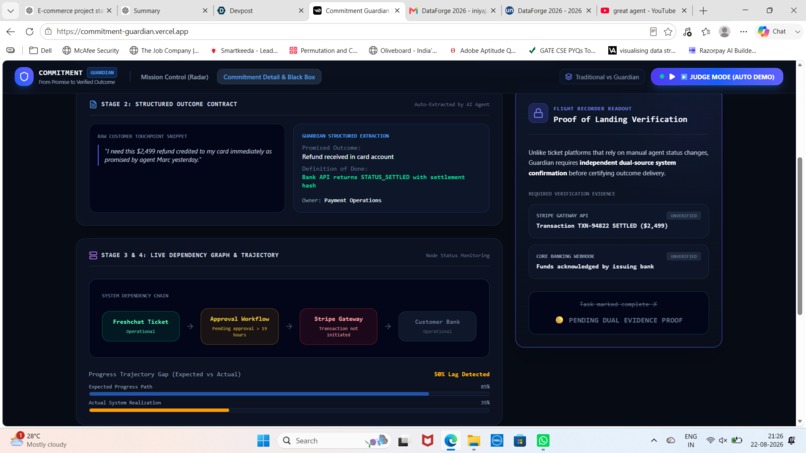Click the Stage 3 & 4 dependency graph icon

click(x=93, y=255)
